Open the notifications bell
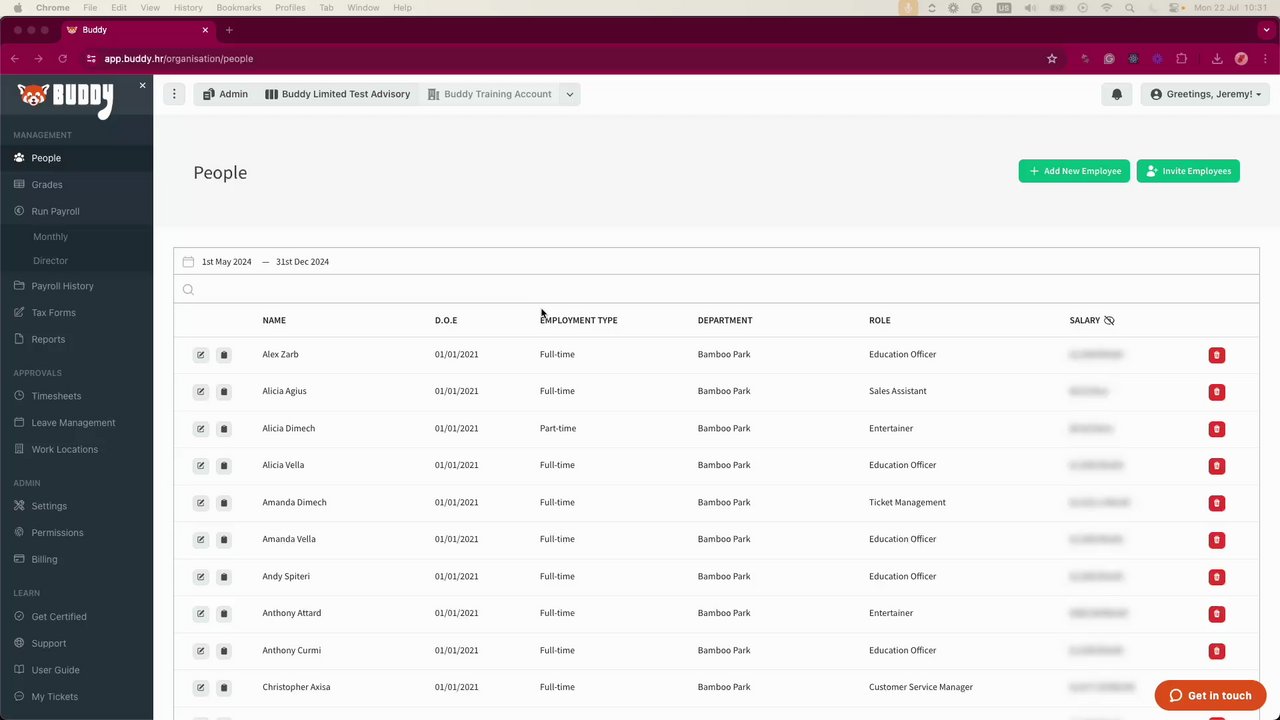Screen dimensions: 1280x720 (1117, 94)
